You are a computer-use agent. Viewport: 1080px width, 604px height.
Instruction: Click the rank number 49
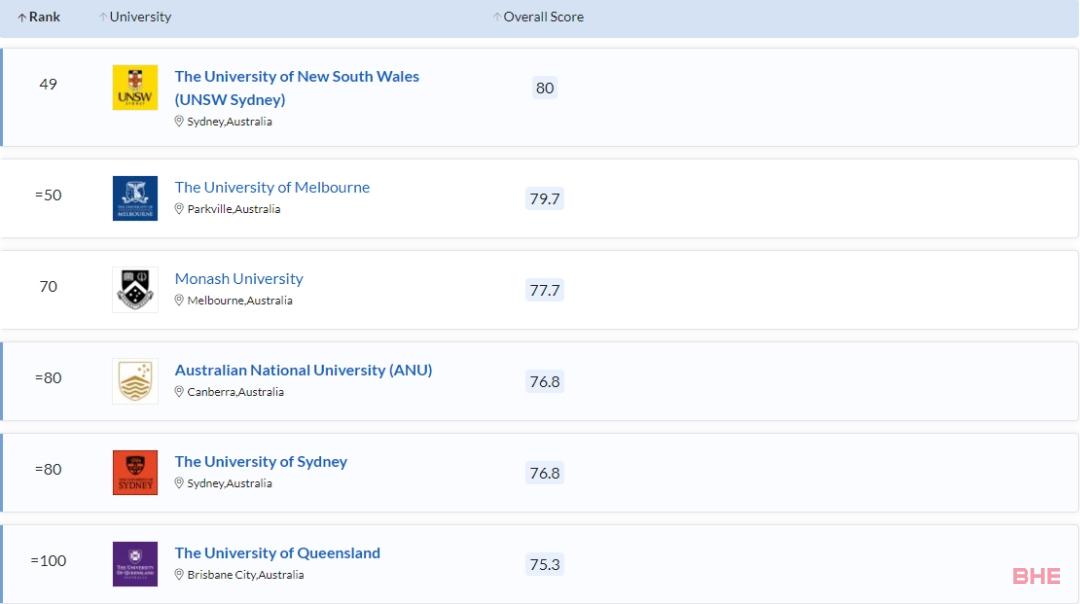pos(48,84)
